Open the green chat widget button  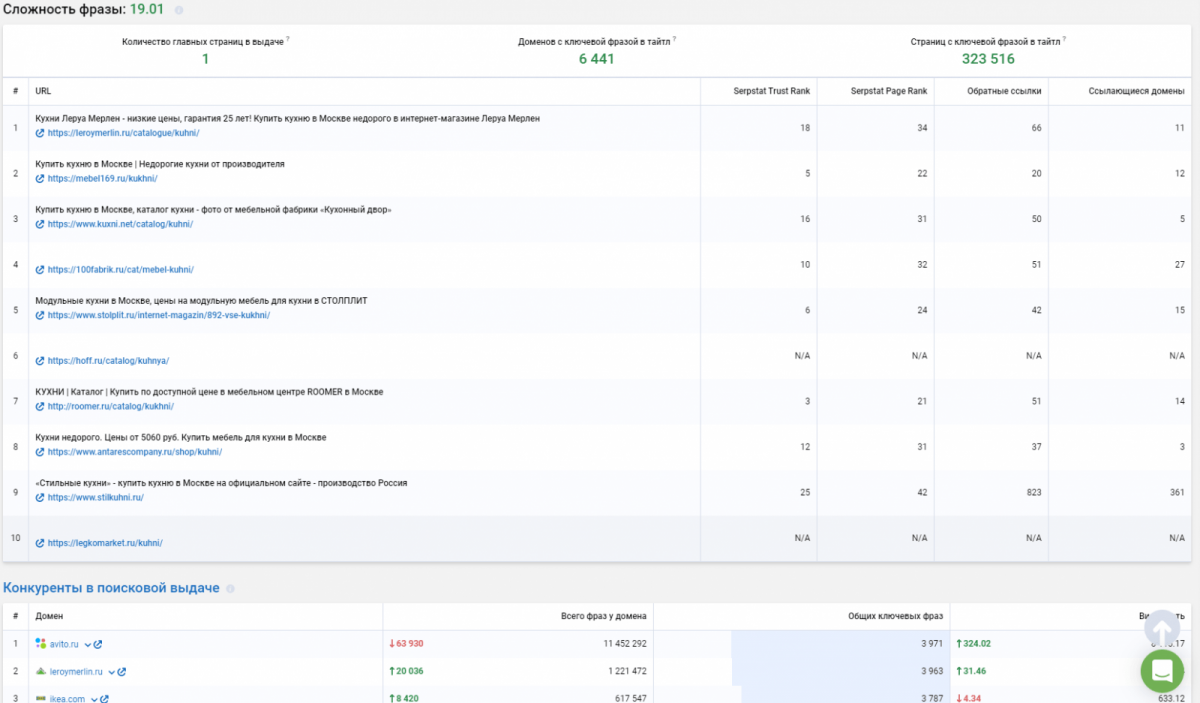coord(1162,671)
